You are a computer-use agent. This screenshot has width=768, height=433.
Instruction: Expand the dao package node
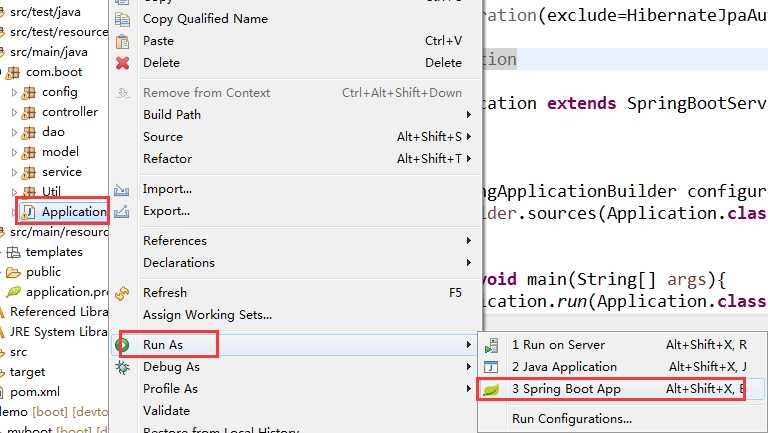[14, 132]
